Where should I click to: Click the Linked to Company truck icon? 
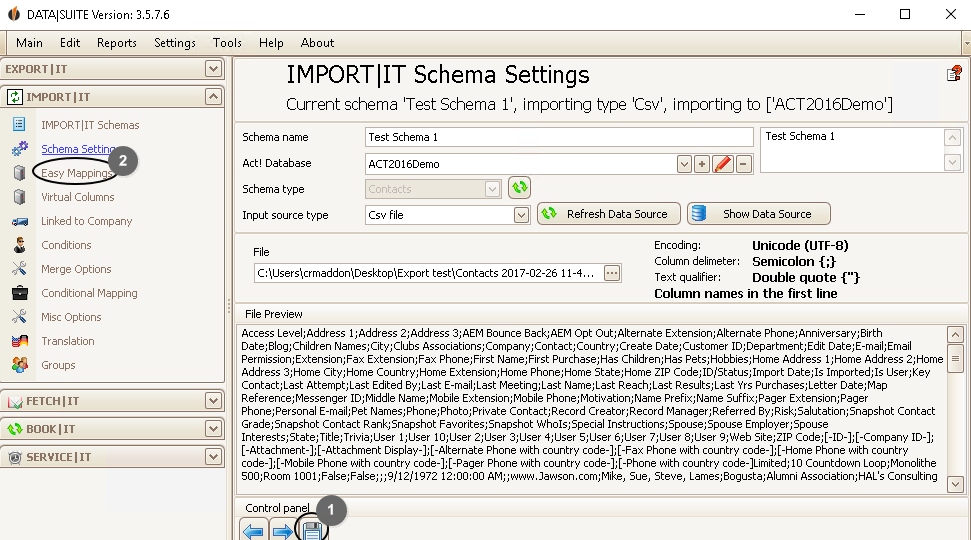19,221
